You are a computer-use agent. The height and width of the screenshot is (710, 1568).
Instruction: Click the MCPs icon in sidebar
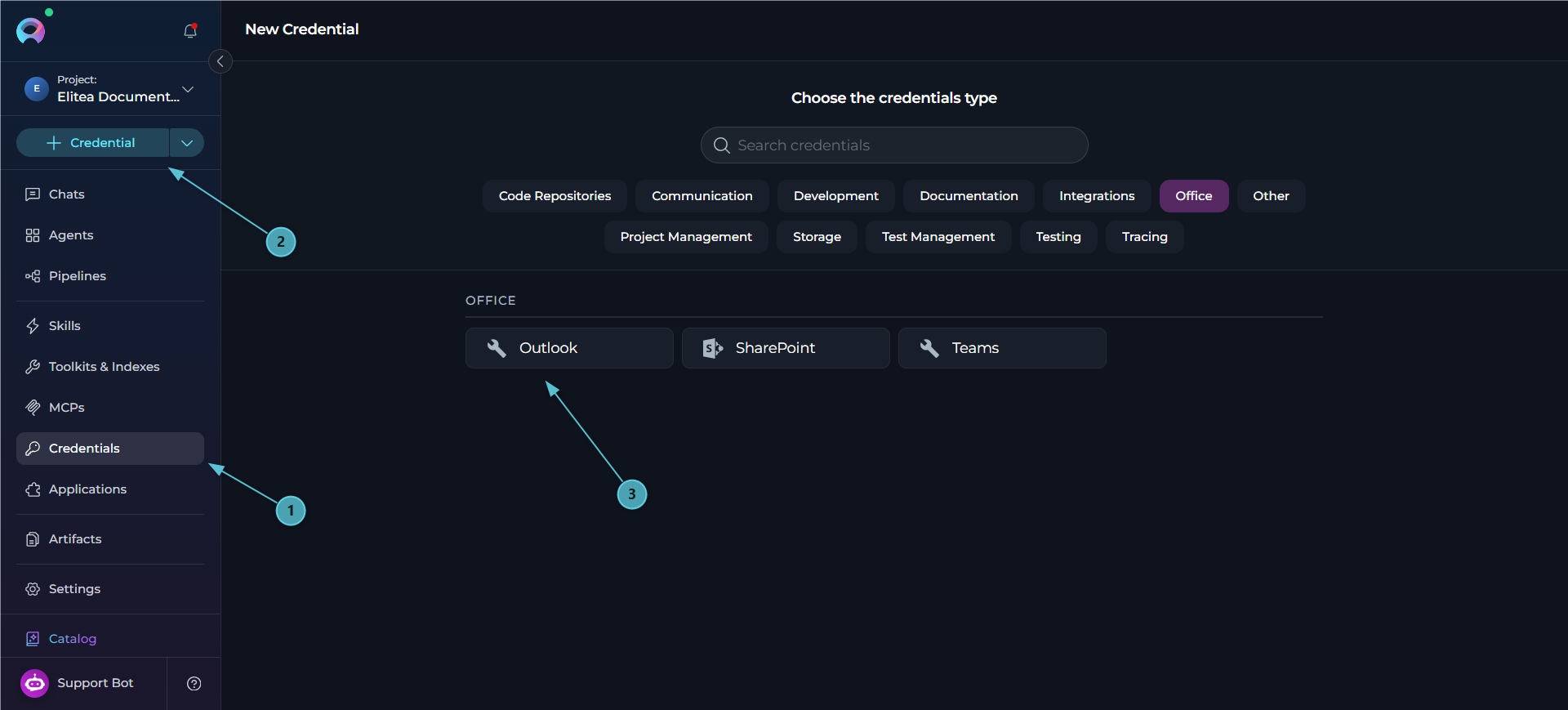[33, 408]
